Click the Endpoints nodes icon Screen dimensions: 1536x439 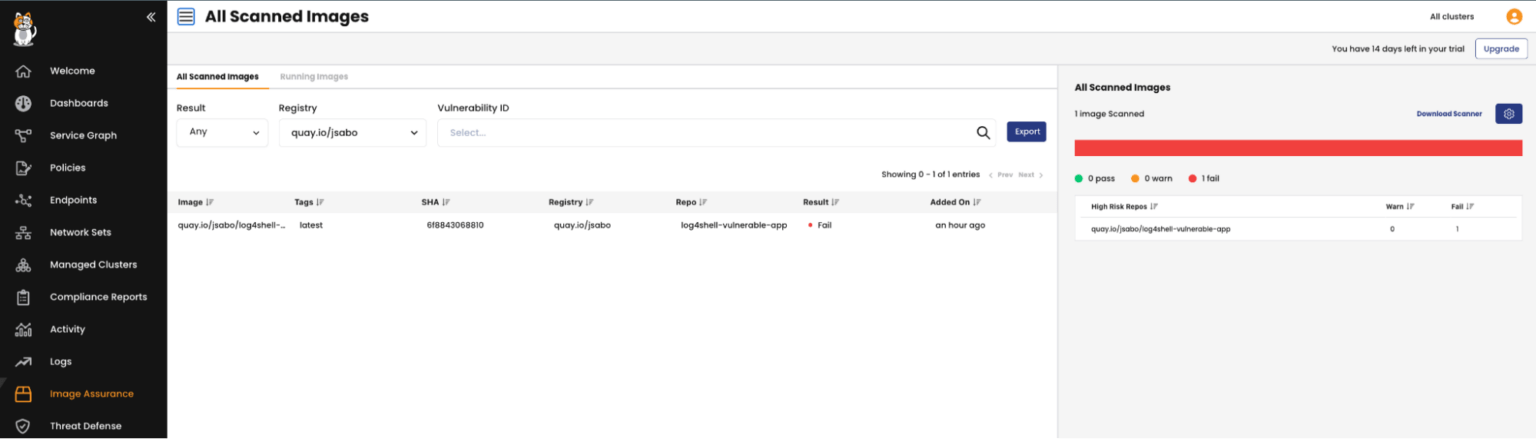(24, 200)
